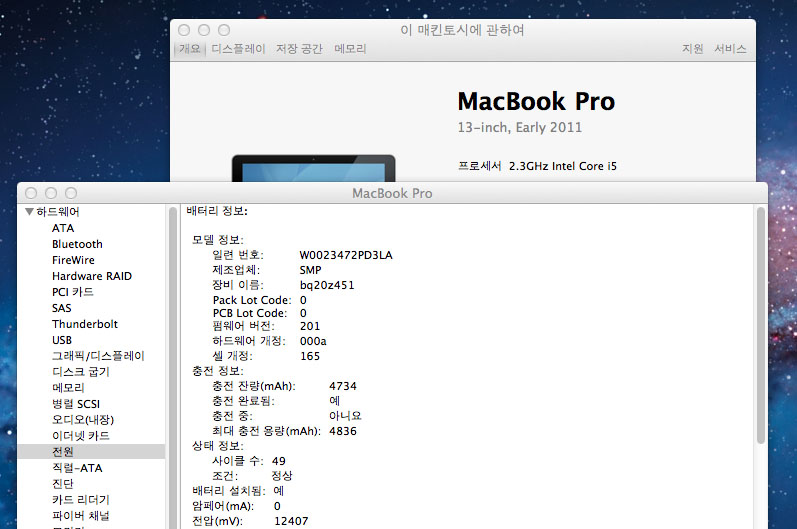Select 그래픽/디스플레이 in the sidebar
The height and width of the screenshot is (529, 797).
pos(98,356)
